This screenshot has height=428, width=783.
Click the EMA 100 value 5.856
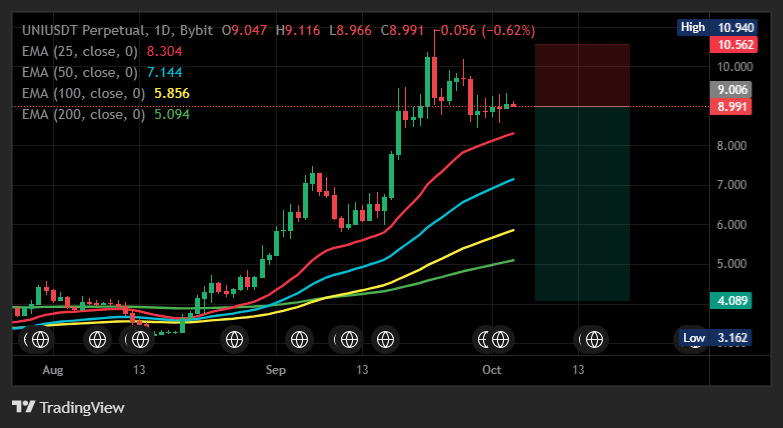[172, 93]
